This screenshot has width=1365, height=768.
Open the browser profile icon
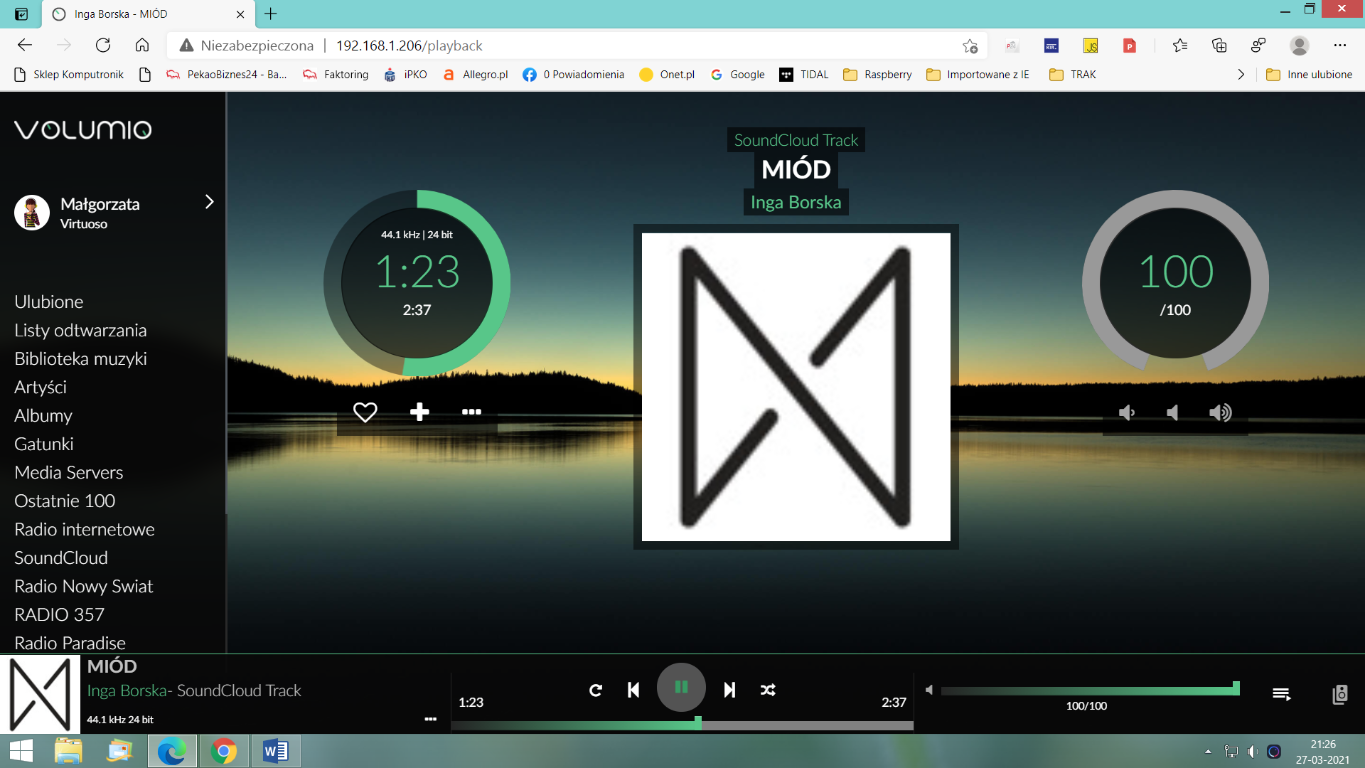pos(1299,45)
